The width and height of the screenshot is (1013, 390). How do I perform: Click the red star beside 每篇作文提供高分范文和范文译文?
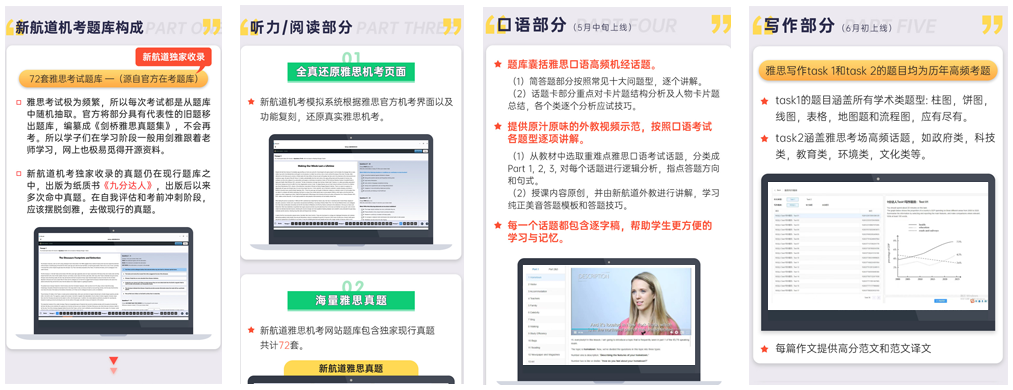click(764, 348)
